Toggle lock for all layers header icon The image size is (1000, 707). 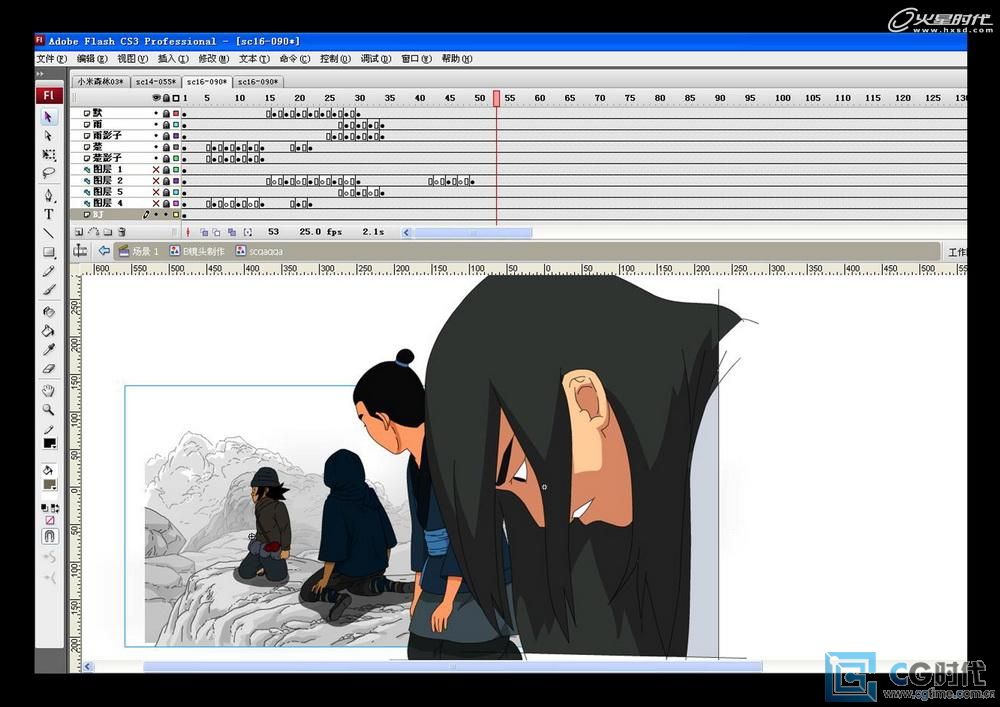(x=166, y=98)
